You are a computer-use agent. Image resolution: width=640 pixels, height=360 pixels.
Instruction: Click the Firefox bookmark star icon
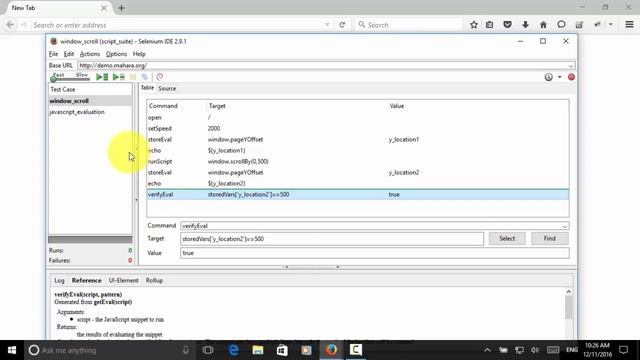(x=473, y=25)
